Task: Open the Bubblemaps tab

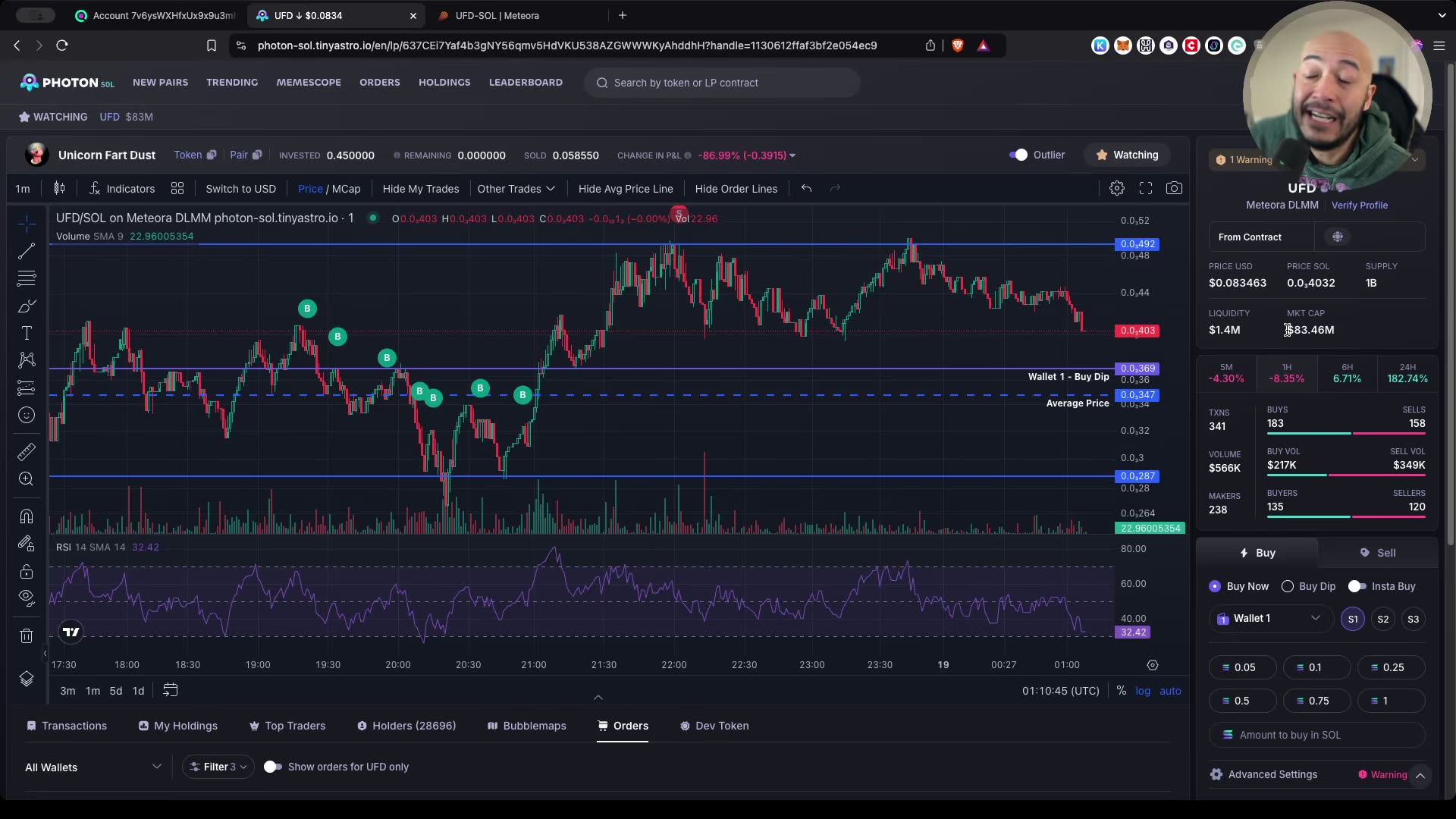Action: coord(526,726)
